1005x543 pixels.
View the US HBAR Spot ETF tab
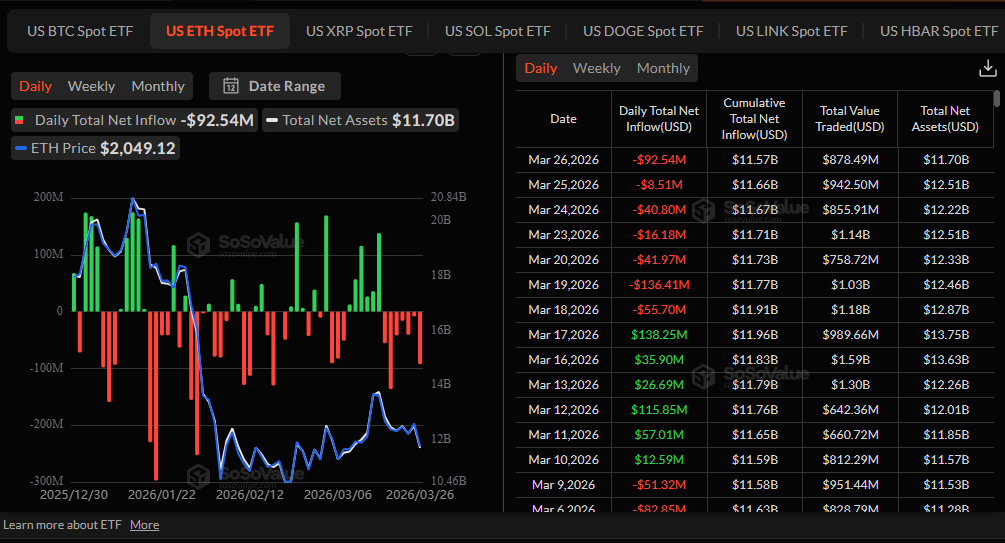pos(938,31)
